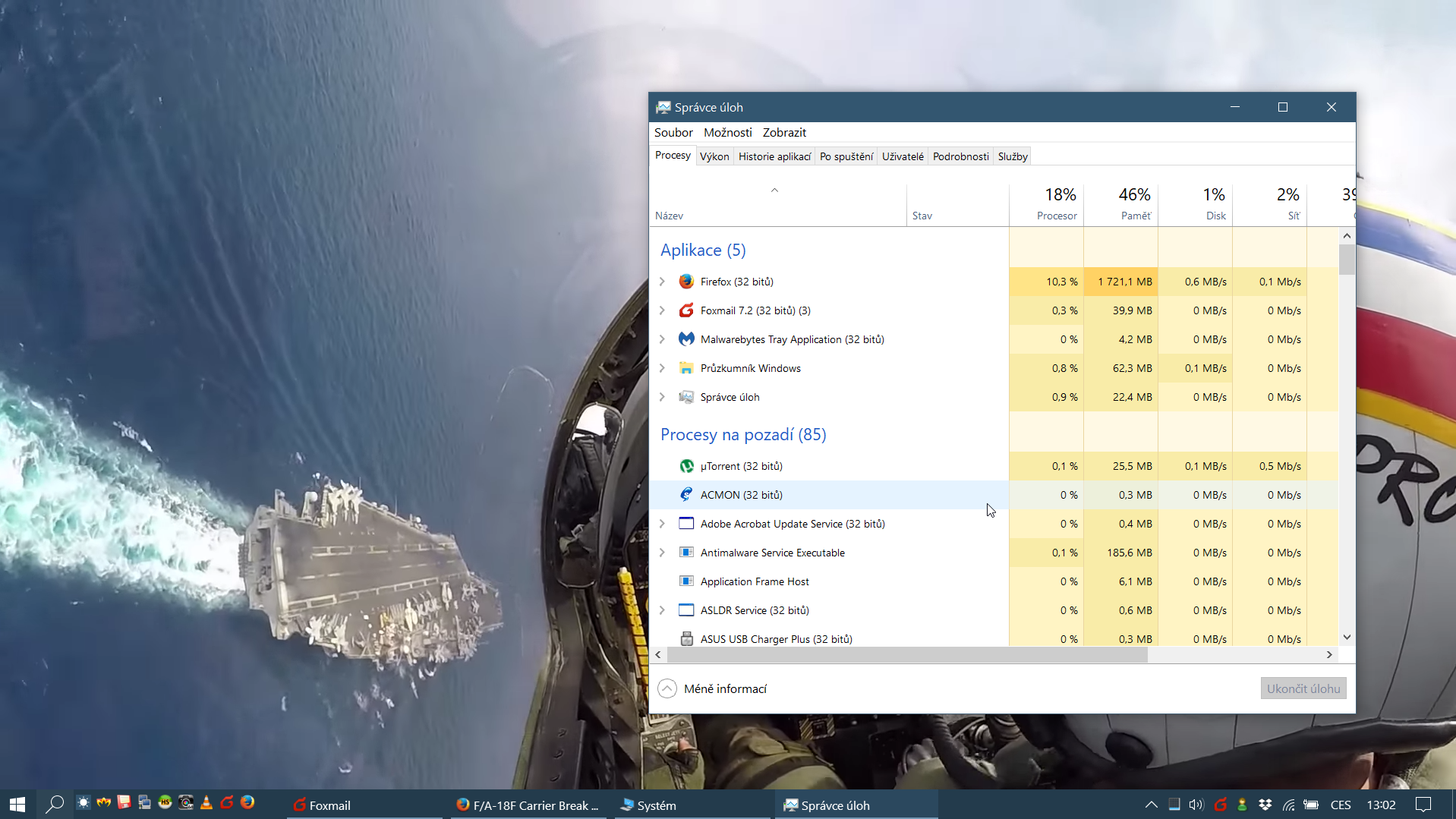
Task: Click the Antimalware Service Executable icon
Action: coord(686,553)
